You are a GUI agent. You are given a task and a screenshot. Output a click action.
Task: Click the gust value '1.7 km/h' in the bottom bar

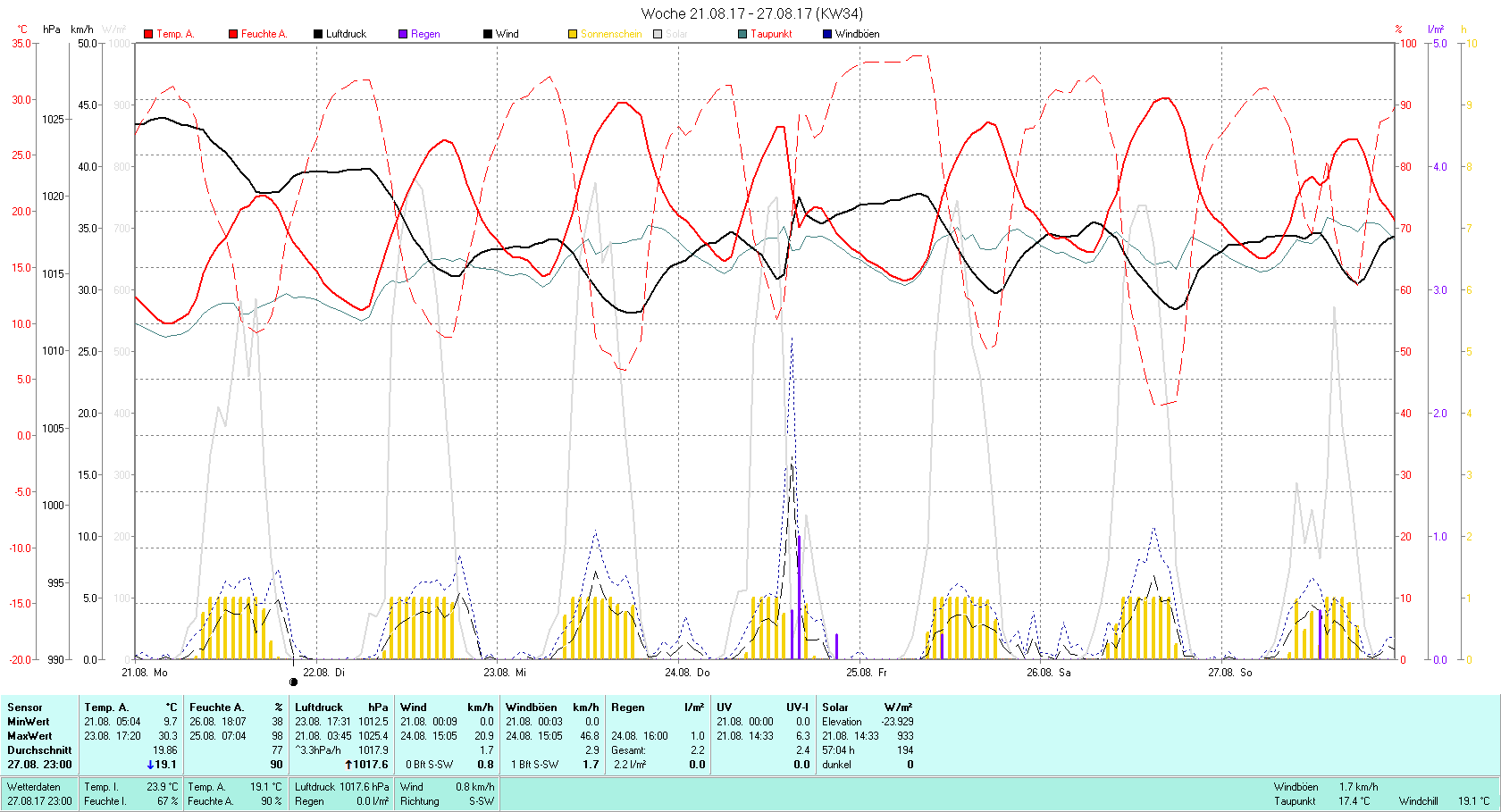[x=1358, y=787]
